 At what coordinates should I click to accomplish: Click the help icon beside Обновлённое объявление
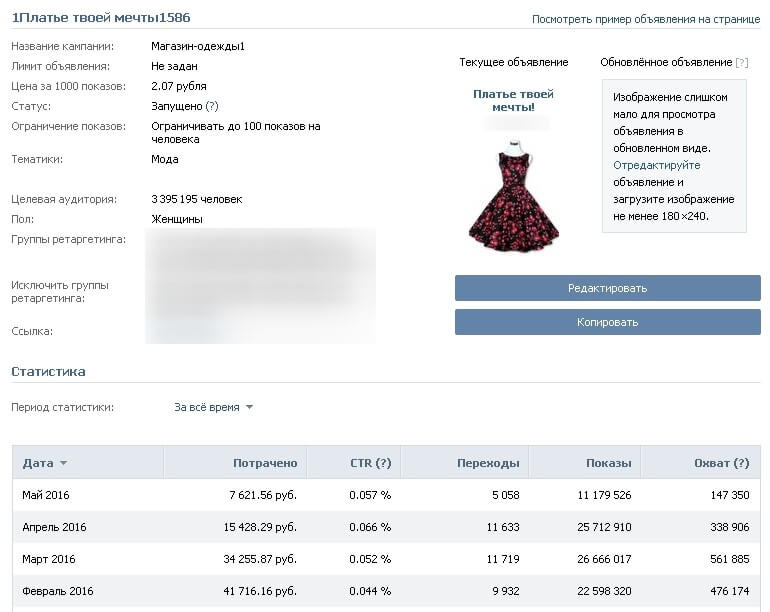click(x=741, y=62)
